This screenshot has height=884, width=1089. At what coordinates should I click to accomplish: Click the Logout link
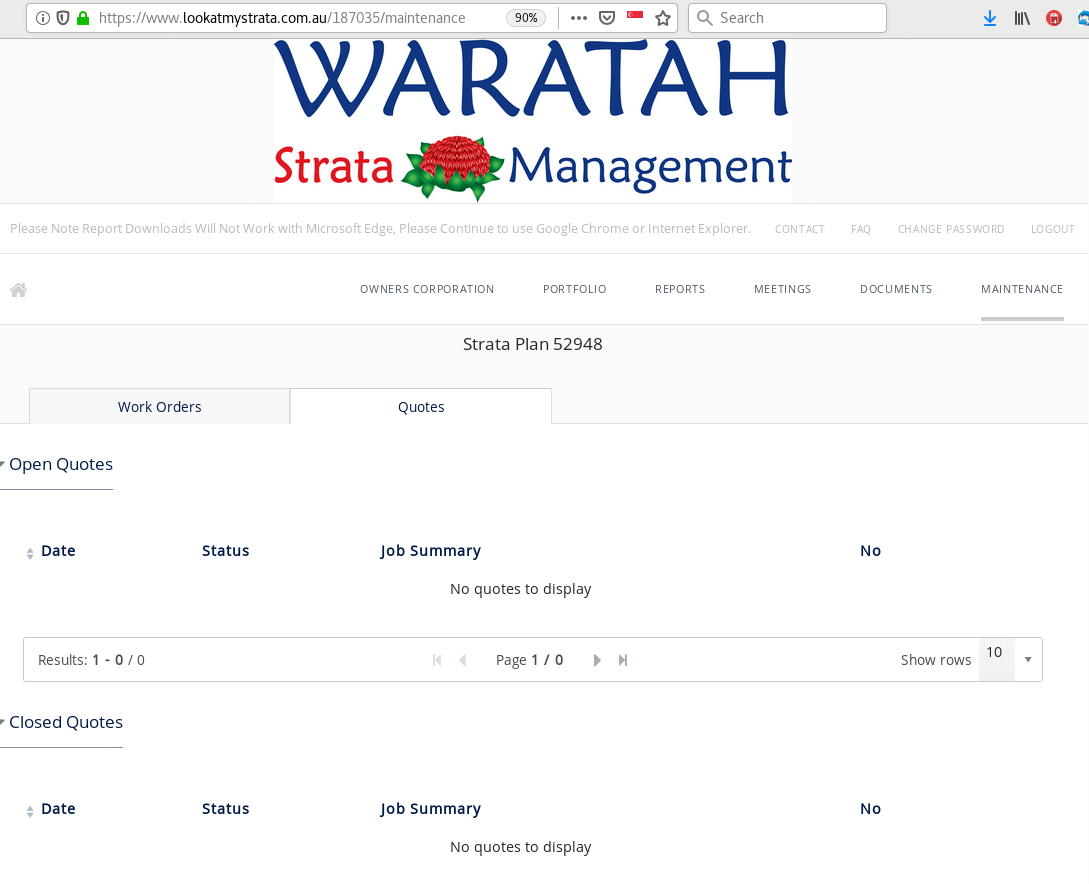1053,229
